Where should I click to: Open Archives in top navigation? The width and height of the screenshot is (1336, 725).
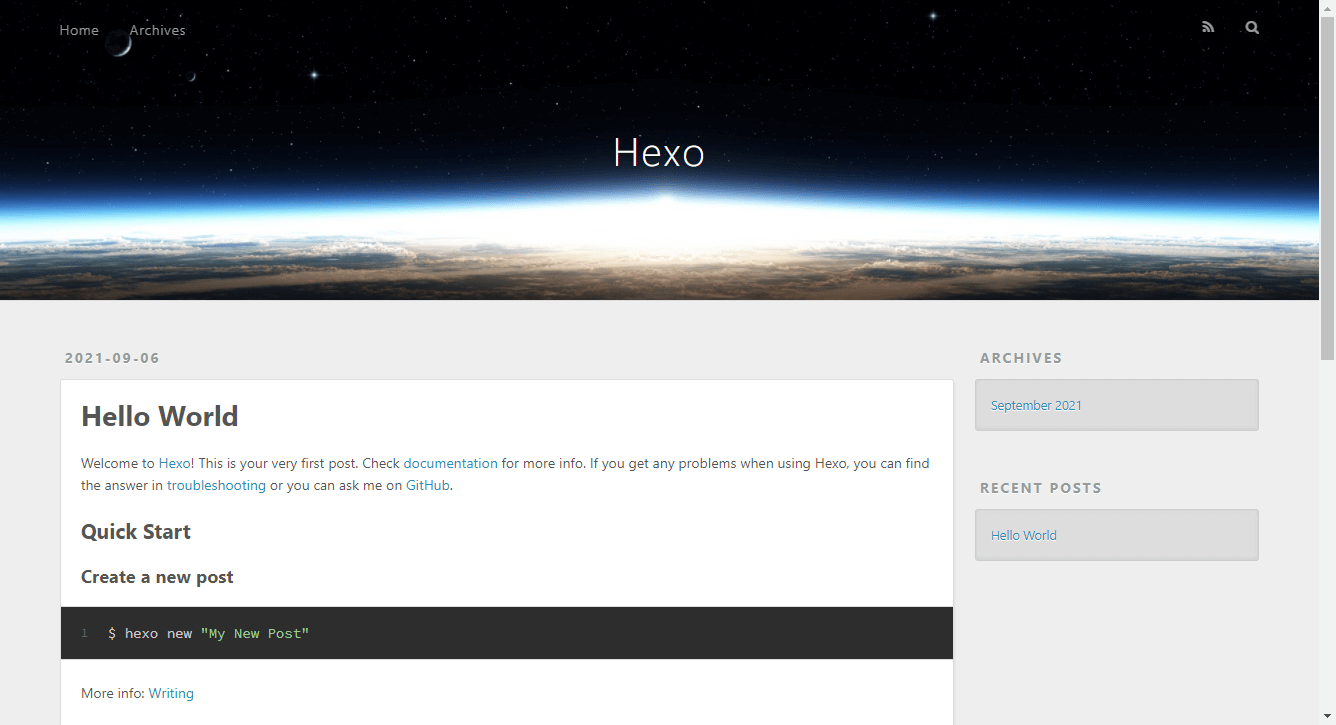click(x=157, y=30)
